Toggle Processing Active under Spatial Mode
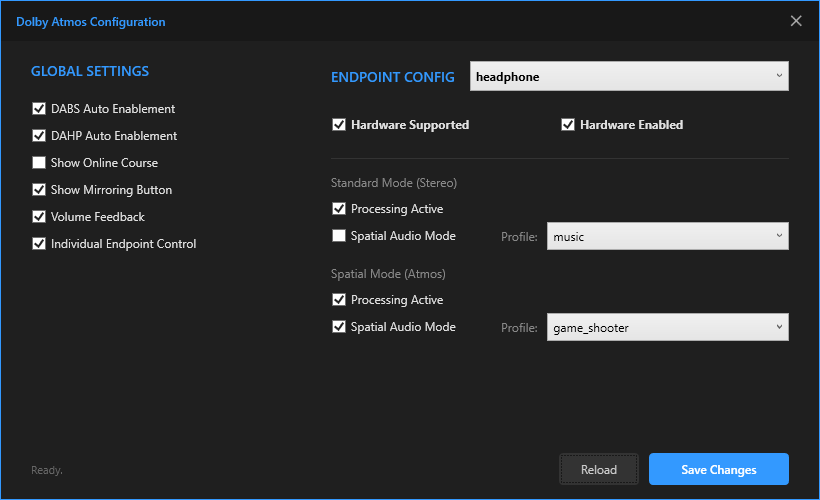Viewport: 820px width, 500px height. pyautogui.click(x=339, y=300)
